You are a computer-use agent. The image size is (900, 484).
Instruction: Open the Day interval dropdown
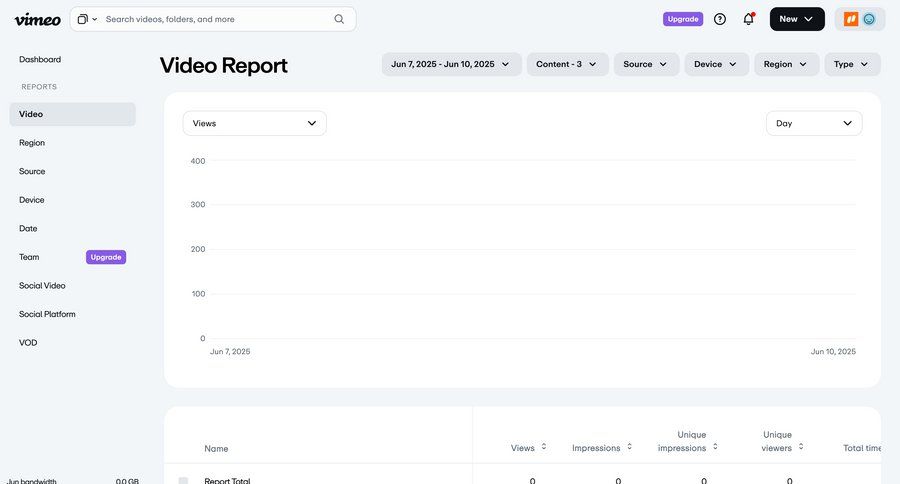814,123
